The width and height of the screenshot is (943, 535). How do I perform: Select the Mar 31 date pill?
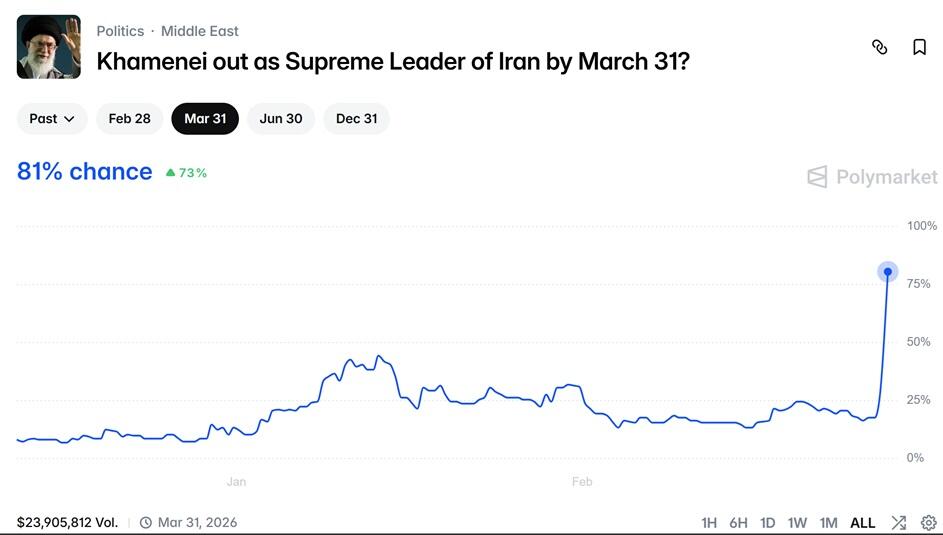click(205, 119)
